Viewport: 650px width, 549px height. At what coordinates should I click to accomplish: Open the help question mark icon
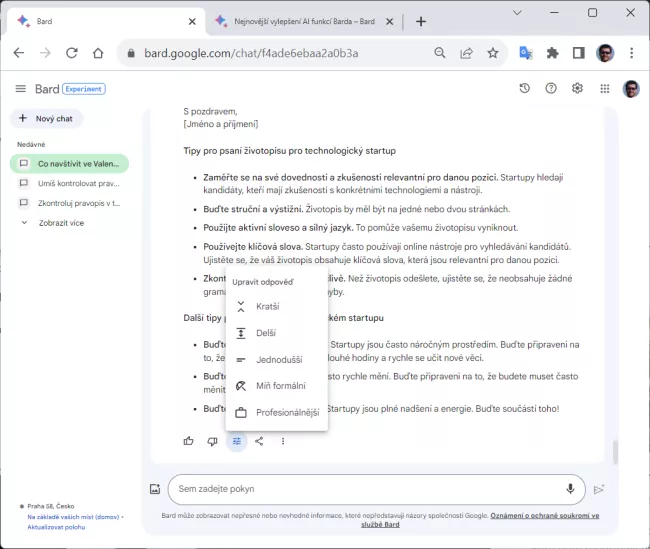551,88
